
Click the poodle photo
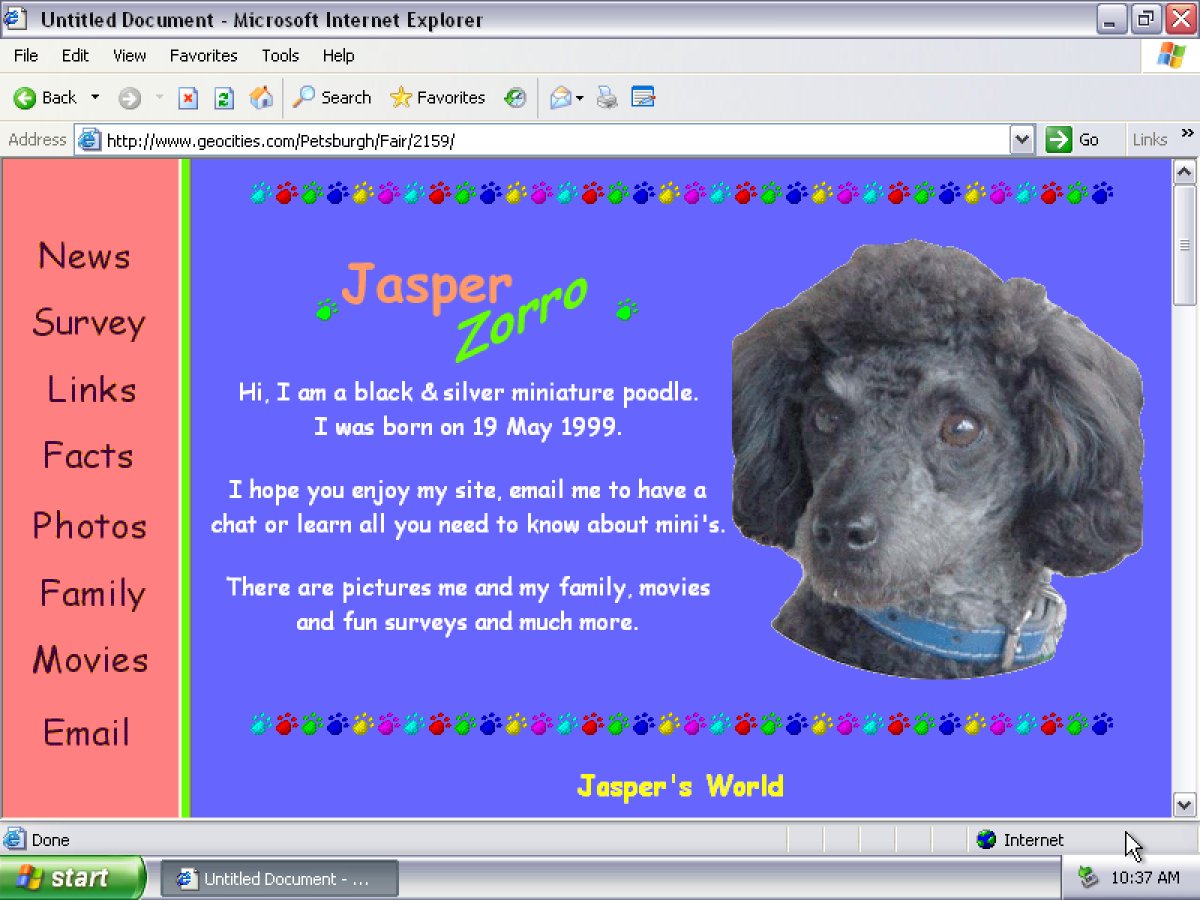click(937, 458)
